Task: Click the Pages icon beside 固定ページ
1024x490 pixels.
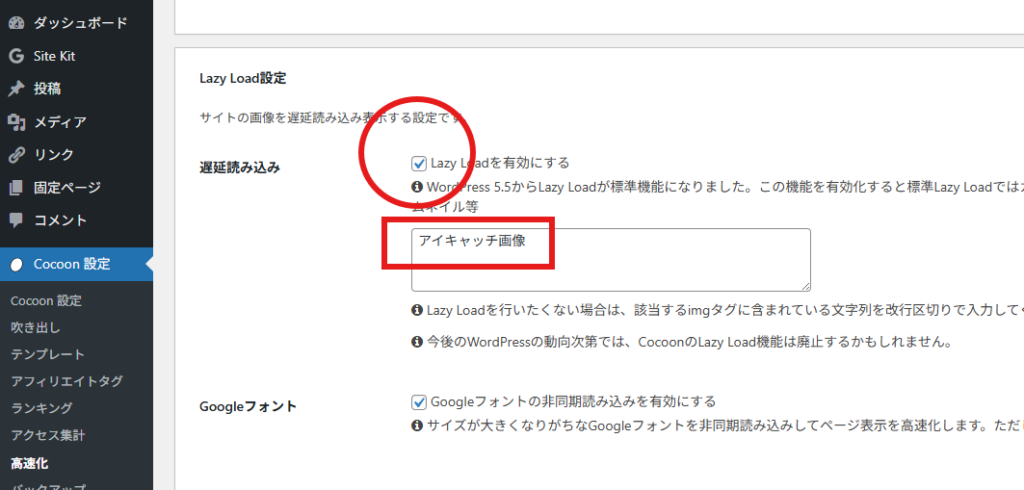Action: tap(16, 187)
